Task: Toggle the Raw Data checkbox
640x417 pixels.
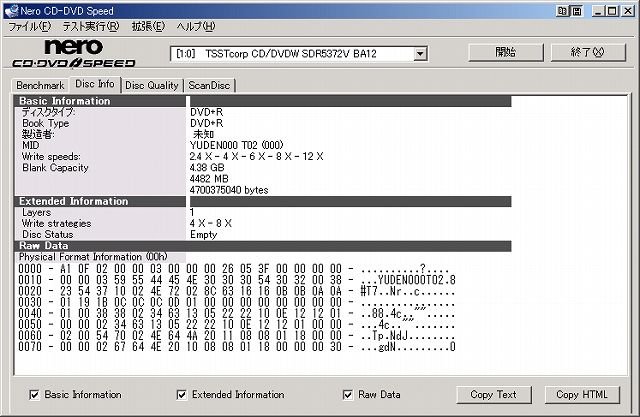Action: tap(348, 395)
